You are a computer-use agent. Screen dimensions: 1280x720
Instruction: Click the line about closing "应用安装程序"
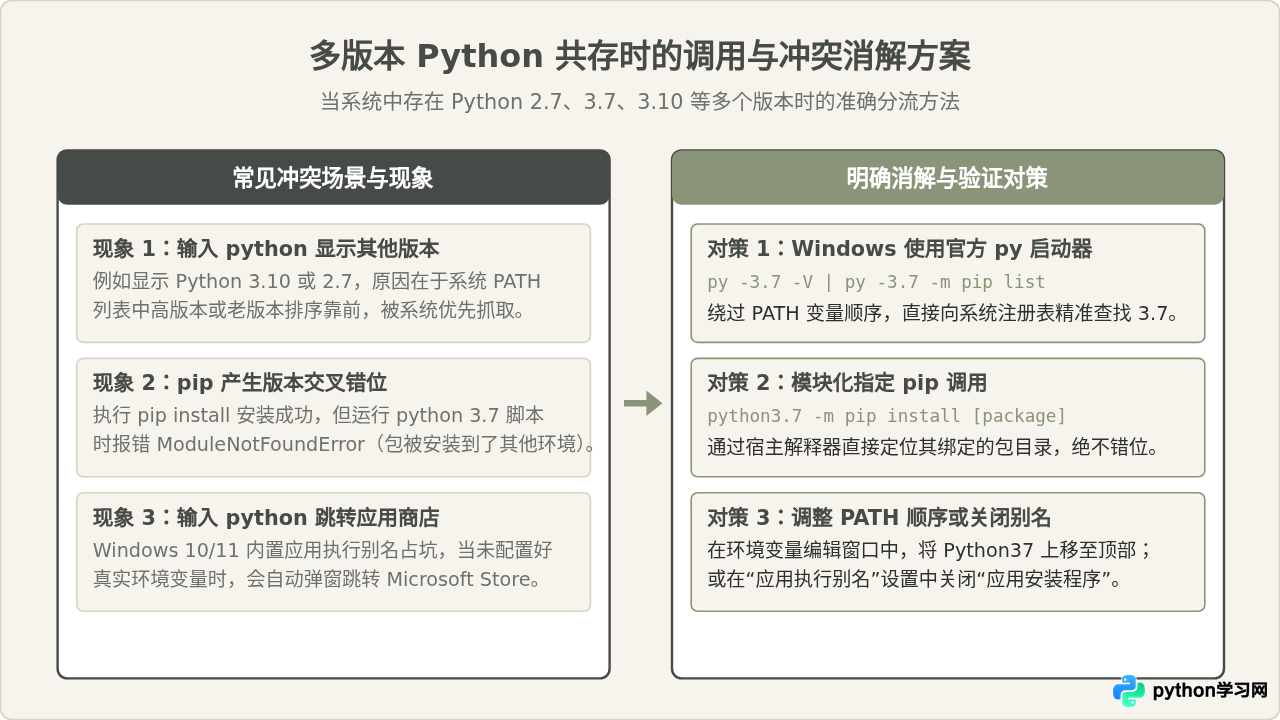pyautogui.click(x=916, y=579)
